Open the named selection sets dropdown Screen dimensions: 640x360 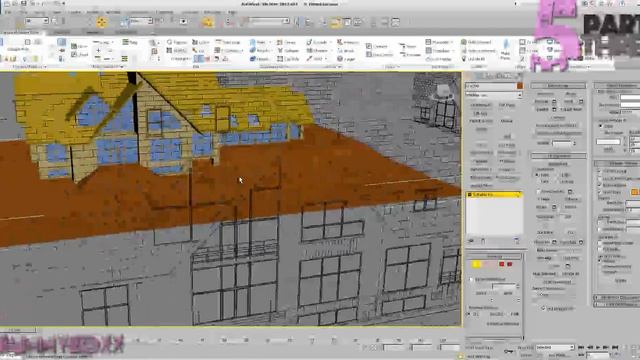[269, 21]
